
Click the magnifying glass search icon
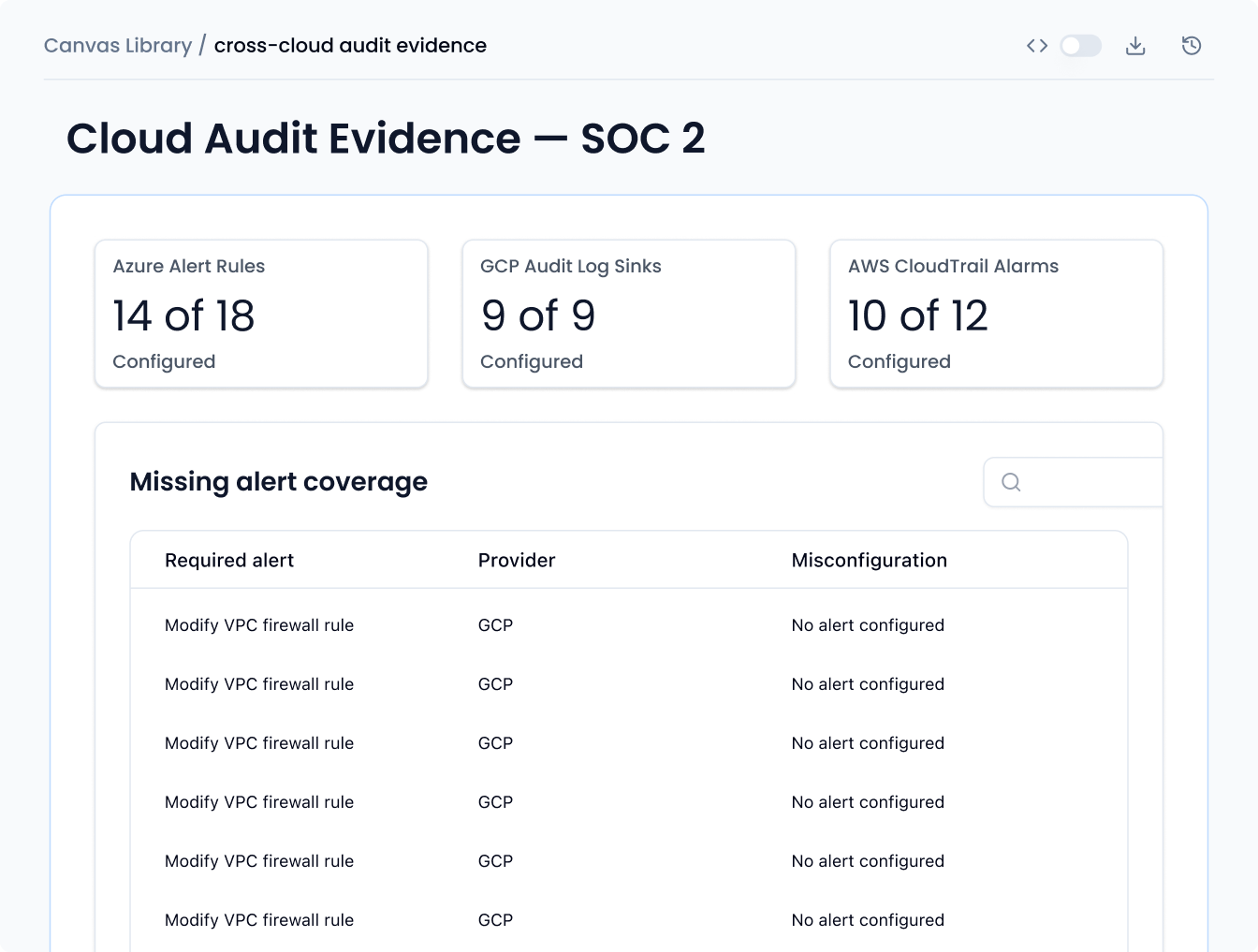[1011, 482]
